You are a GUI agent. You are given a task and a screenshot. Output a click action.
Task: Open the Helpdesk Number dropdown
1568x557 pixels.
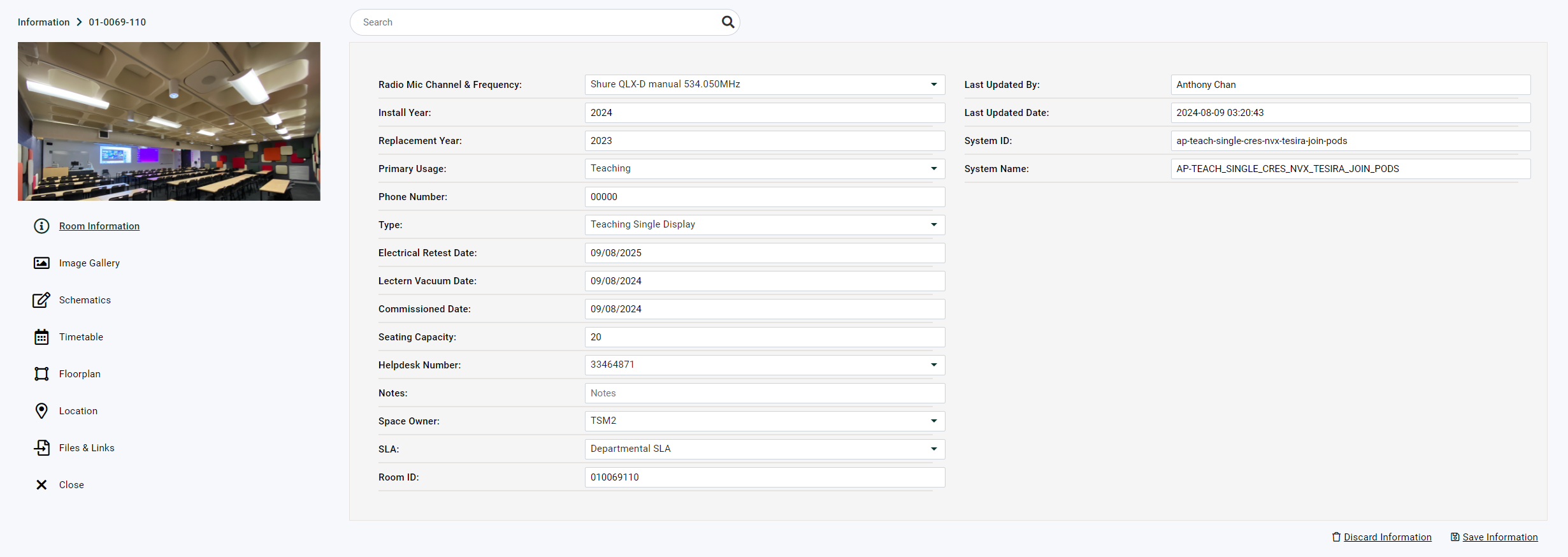pyautogui.click(x=765, y=365)
